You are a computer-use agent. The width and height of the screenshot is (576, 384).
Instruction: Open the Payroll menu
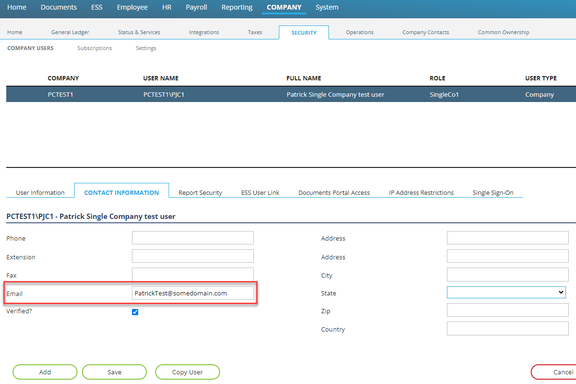[196, 7]
